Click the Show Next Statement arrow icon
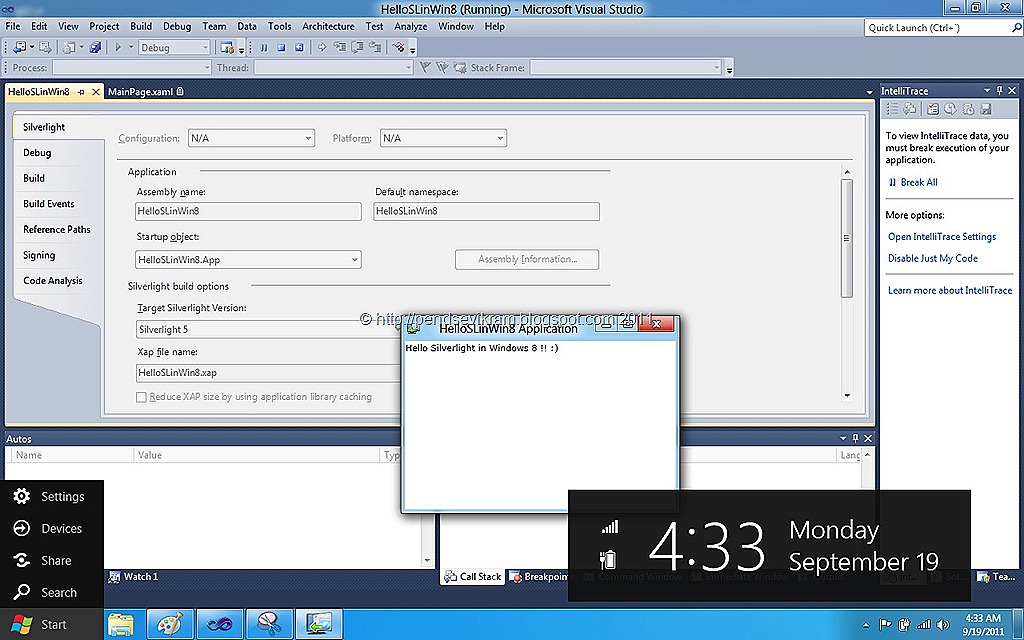Viewport: 1024px width, 640px height. pos(322,47)
